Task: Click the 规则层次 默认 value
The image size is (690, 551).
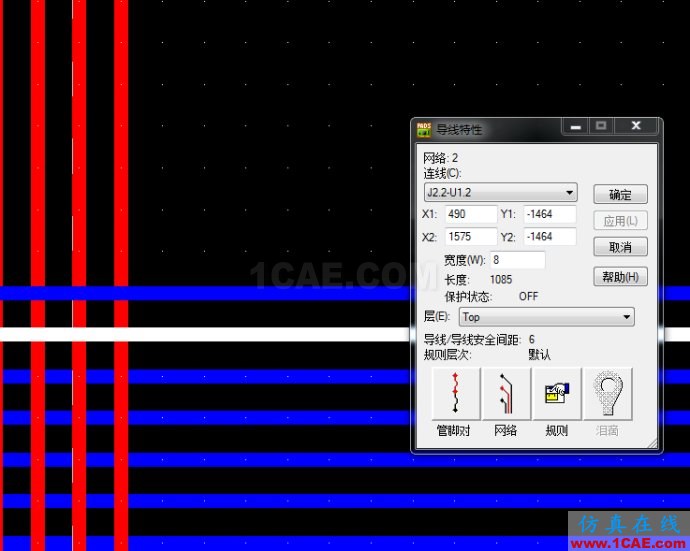Action: [x=539, y=355]
